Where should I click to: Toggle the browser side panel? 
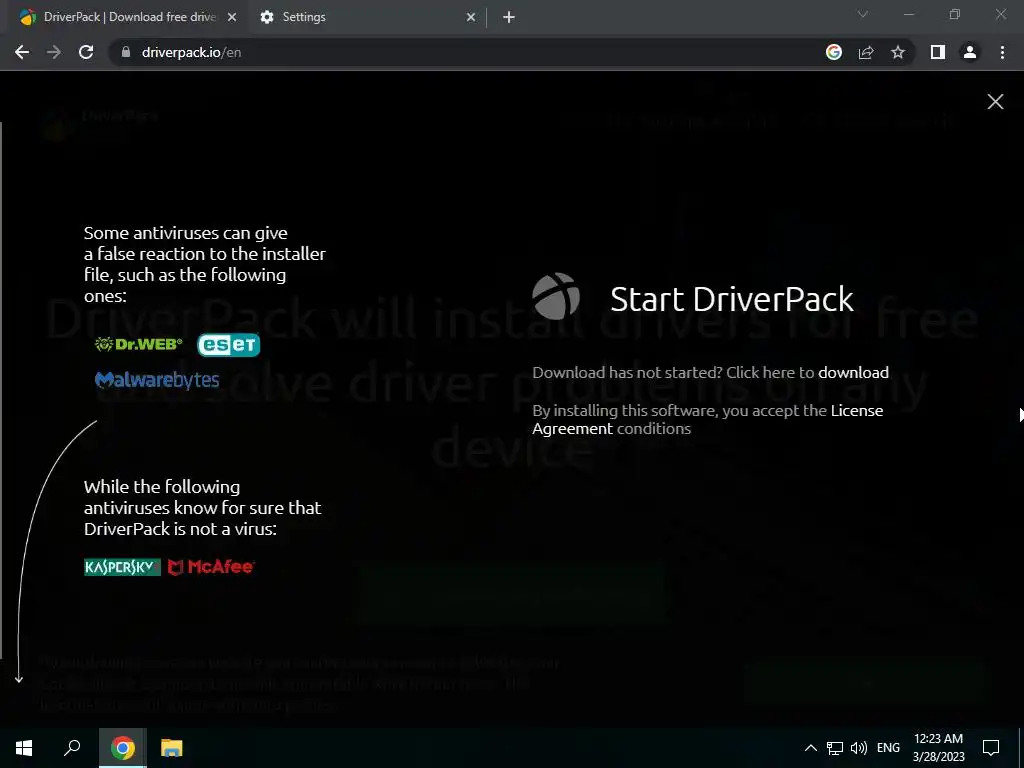(x=938, y=52)
